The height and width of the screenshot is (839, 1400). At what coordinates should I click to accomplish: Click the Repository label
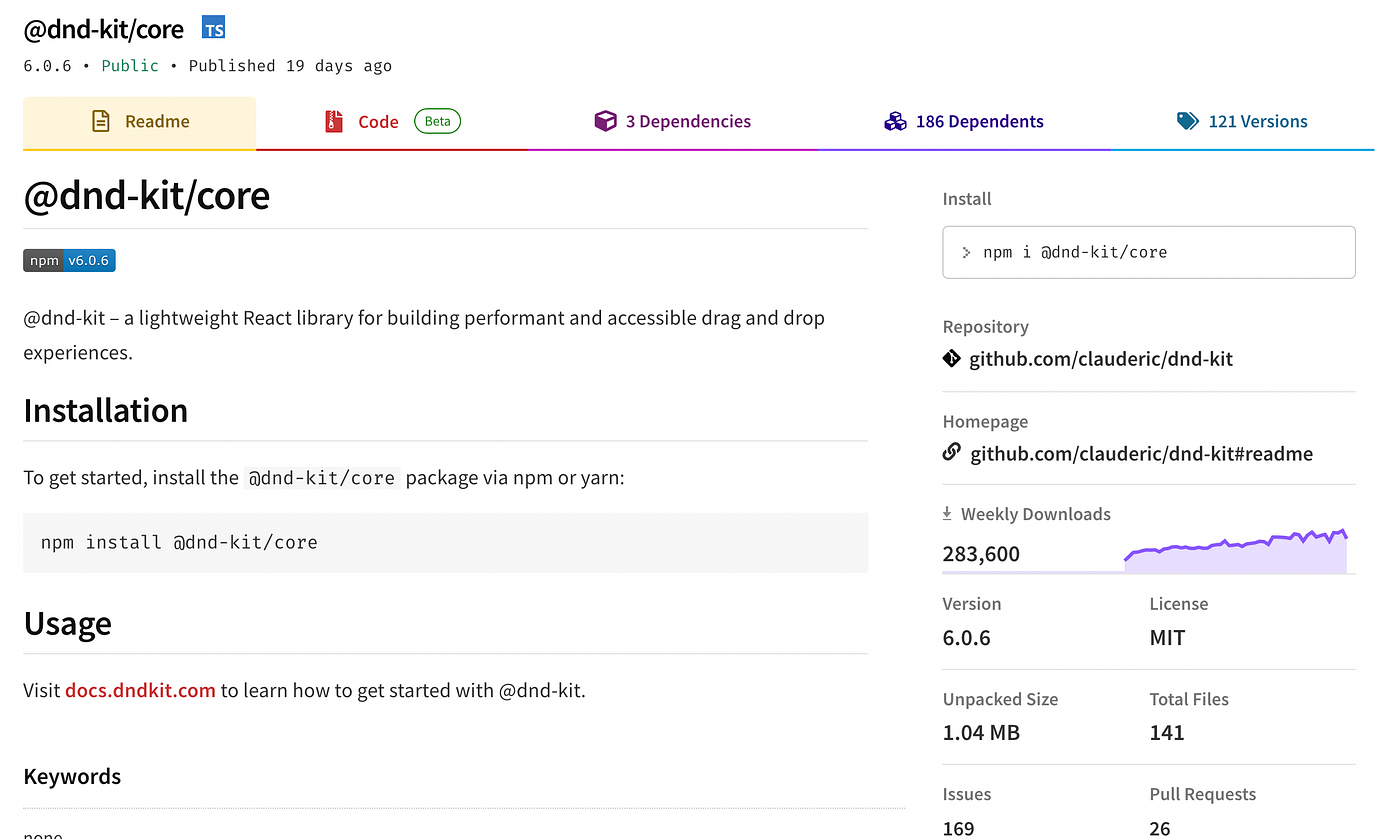pyautogui.click(x=986, y=327)
